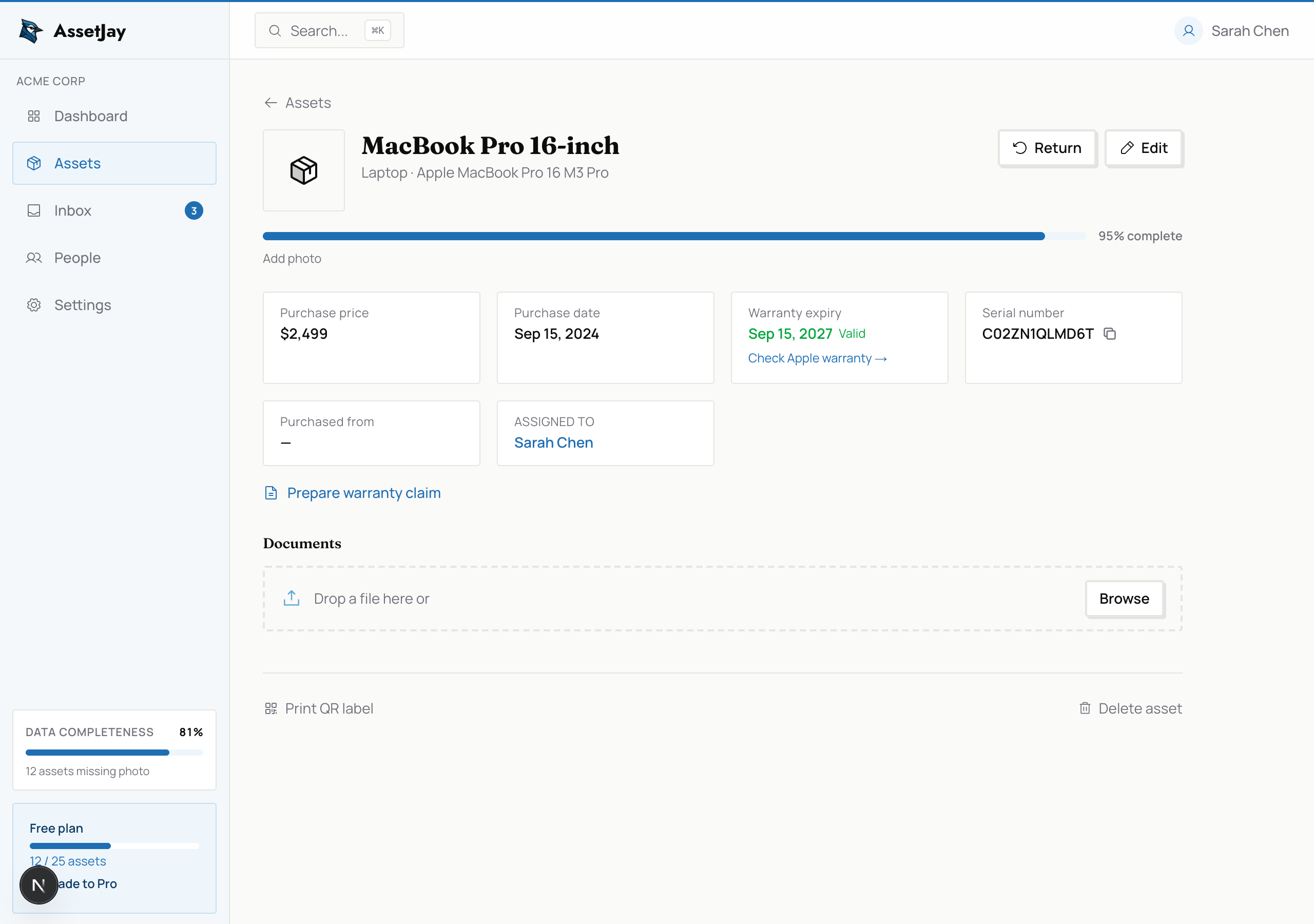
Task: Switch to the Assets section
Action: tap(78, 163)
